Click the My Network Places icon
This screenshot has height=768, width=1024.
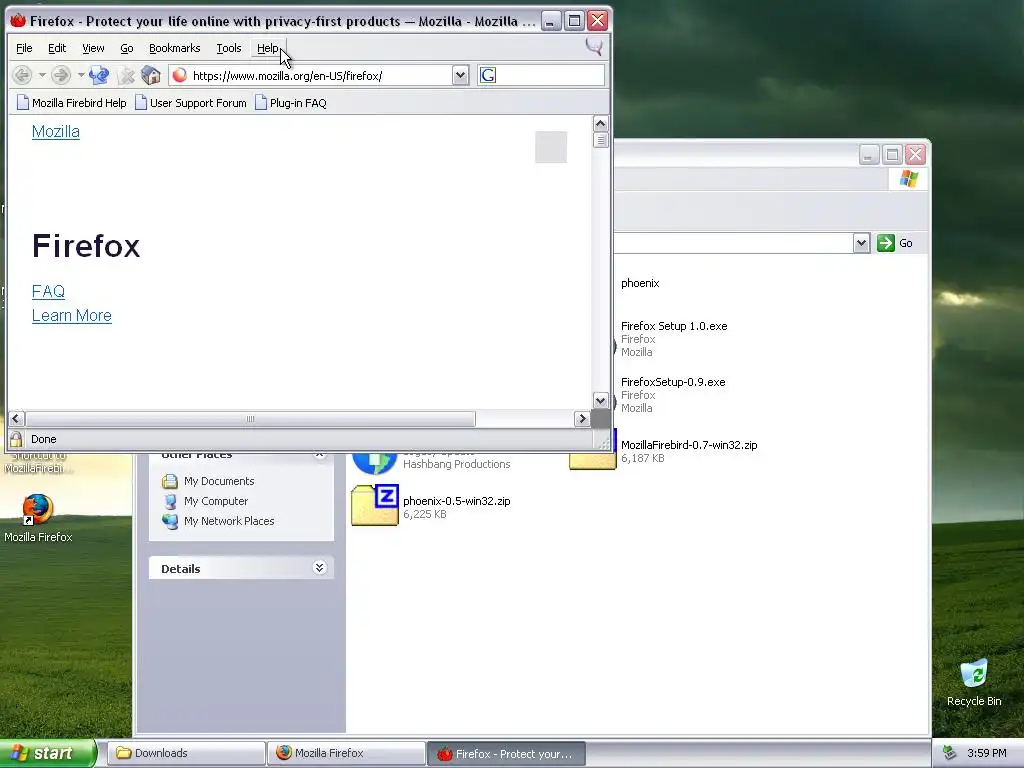coord(170,521)
